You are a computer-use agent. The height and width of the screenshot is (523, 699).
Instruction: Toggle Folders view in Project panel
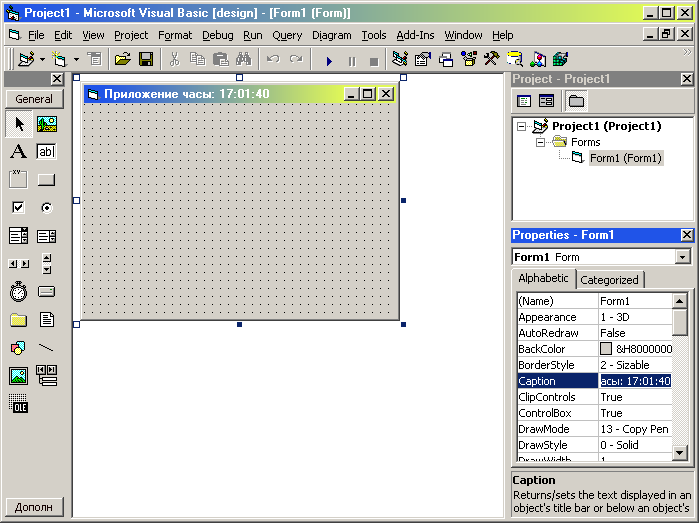pyautogui.click(x=576, y=101)
